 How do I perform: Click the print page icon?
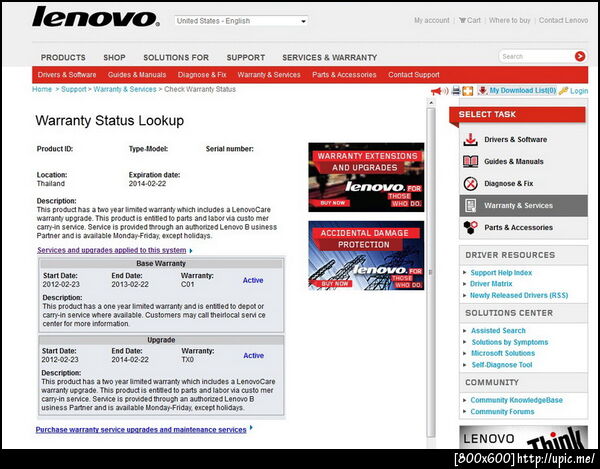coord(456,91)
